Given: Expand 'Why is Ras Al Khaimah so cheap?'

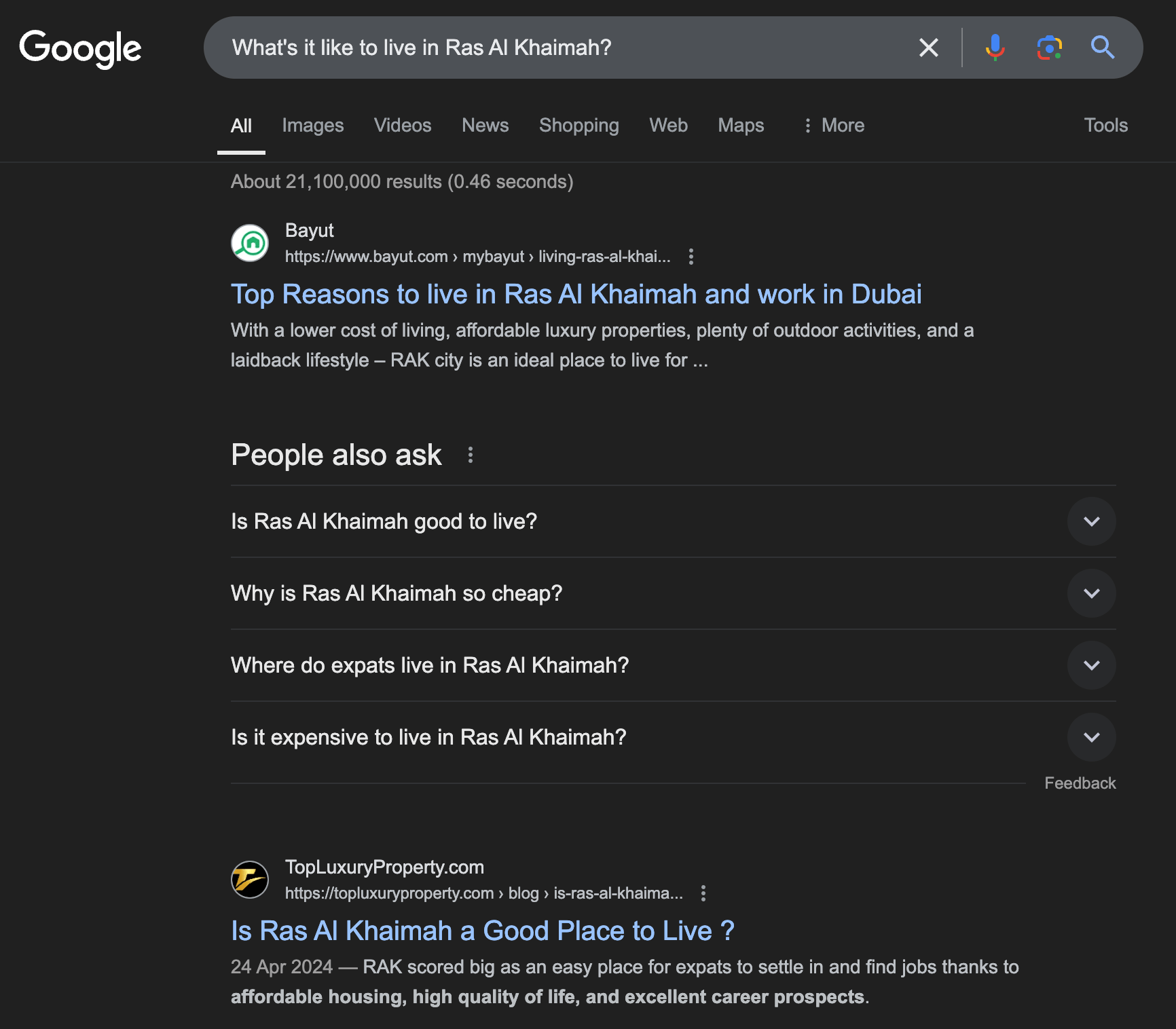Looking at the screenshot, I should click(674, 593).
